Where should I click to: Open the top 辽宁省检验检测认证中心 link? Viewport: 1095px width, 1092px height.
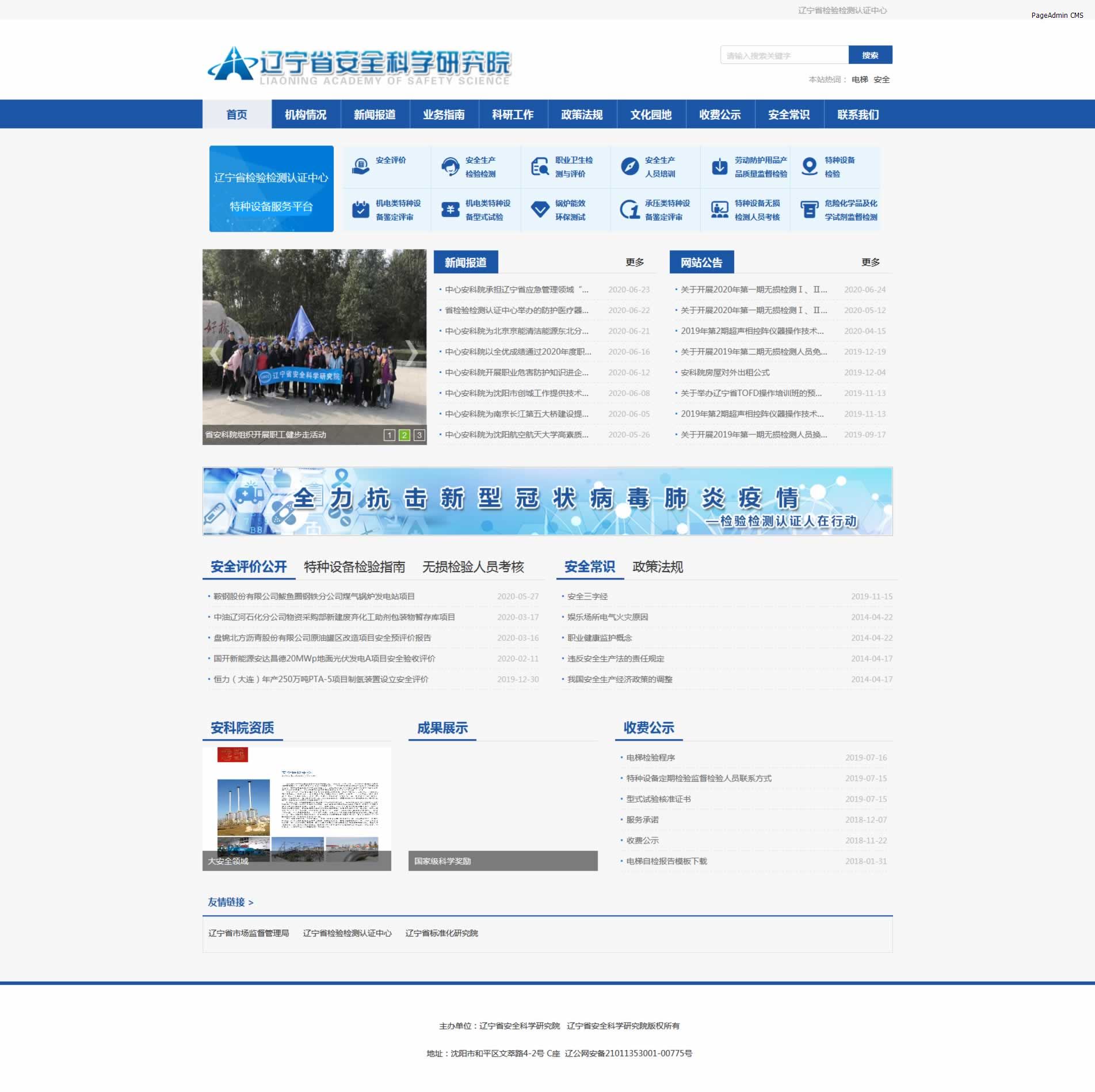pos(842,10)
